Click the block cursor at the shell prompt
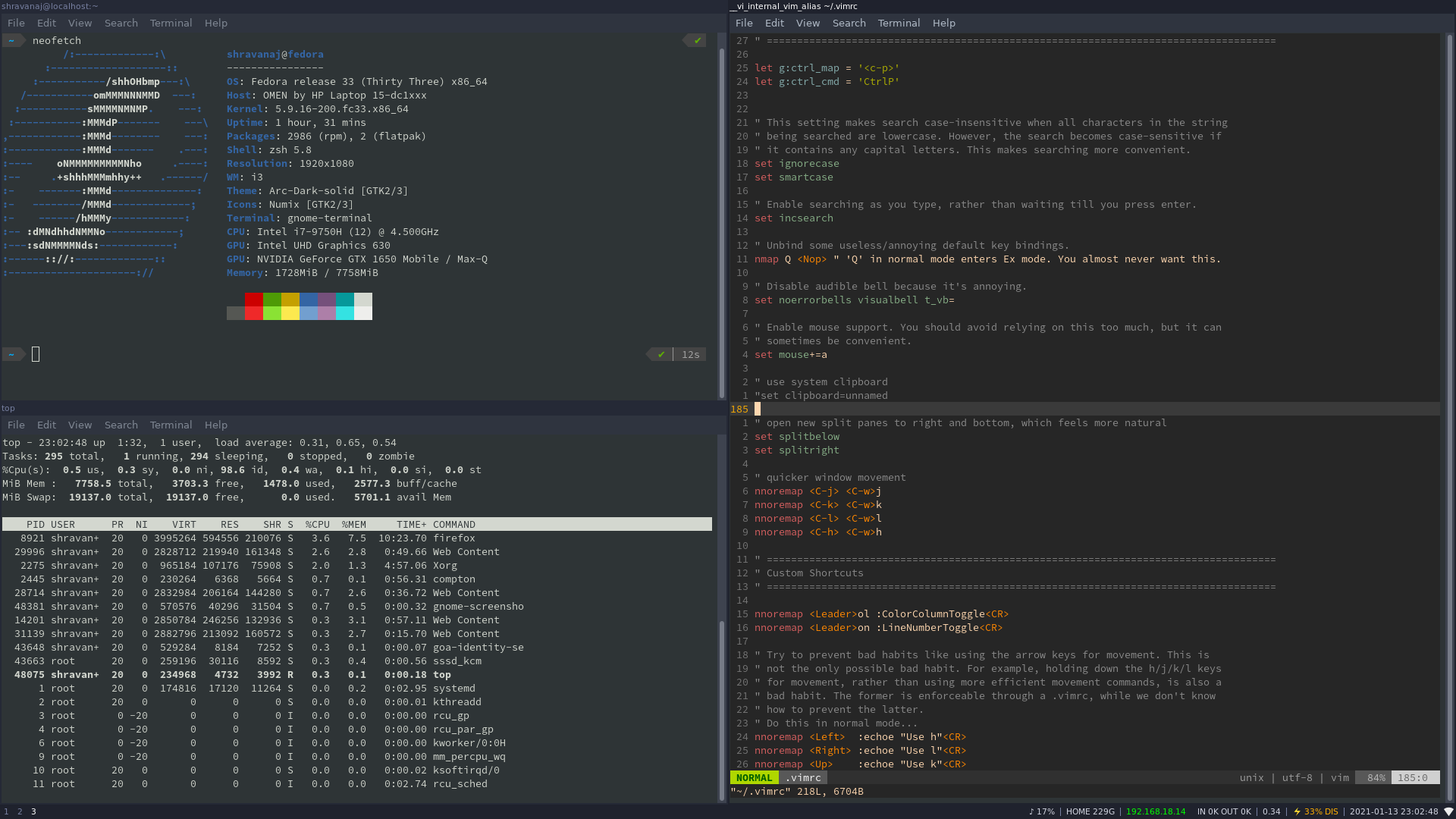This screenshot has width=1456, height=819. point(36,354)
